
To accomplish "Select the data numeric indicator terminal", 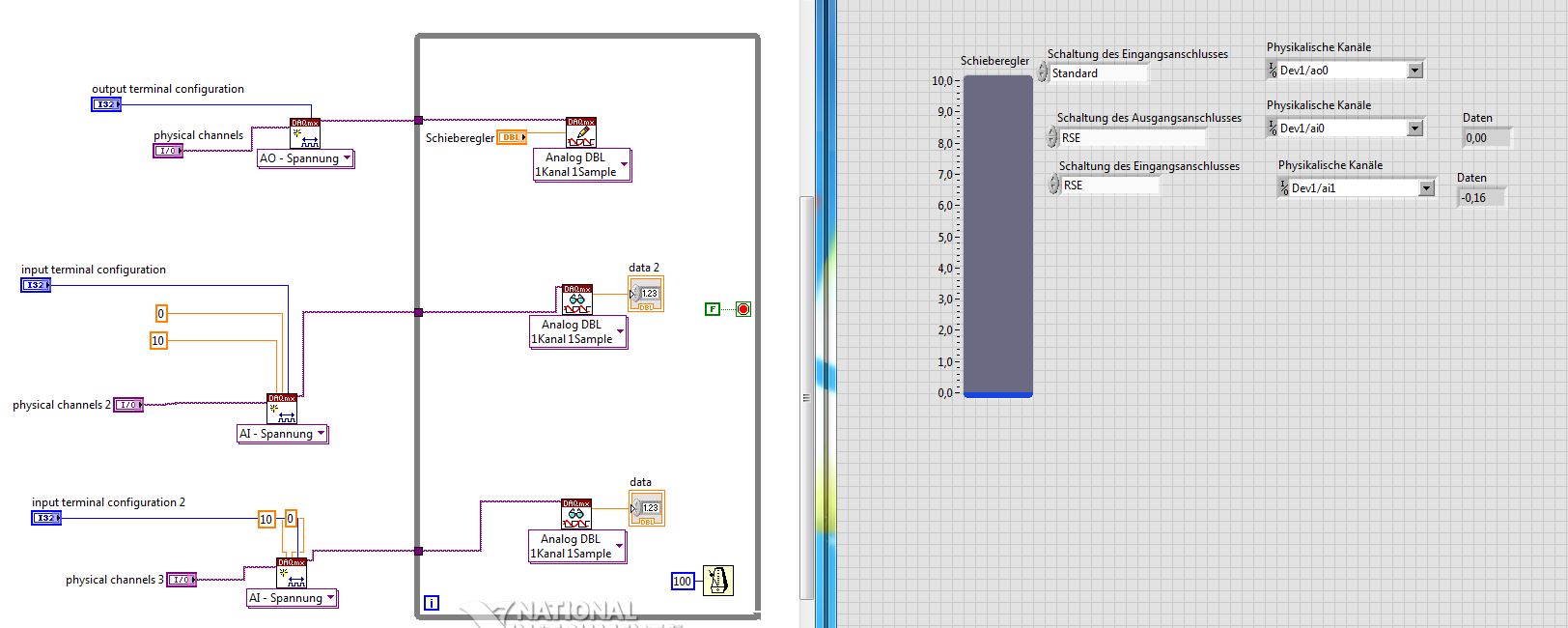I will [646, 508].
